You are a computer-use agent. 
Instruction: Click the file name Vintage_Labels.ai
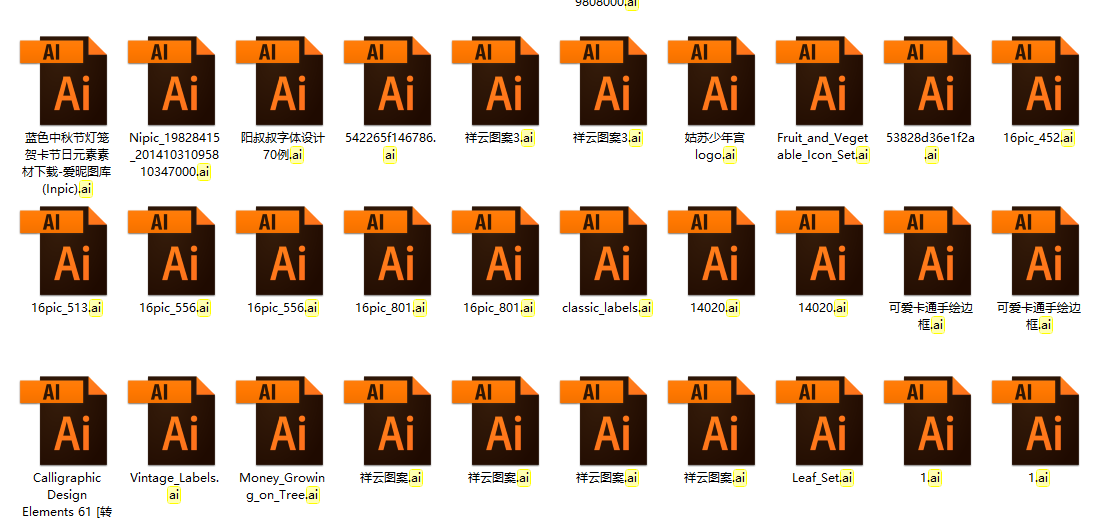[x=175, y=486]
